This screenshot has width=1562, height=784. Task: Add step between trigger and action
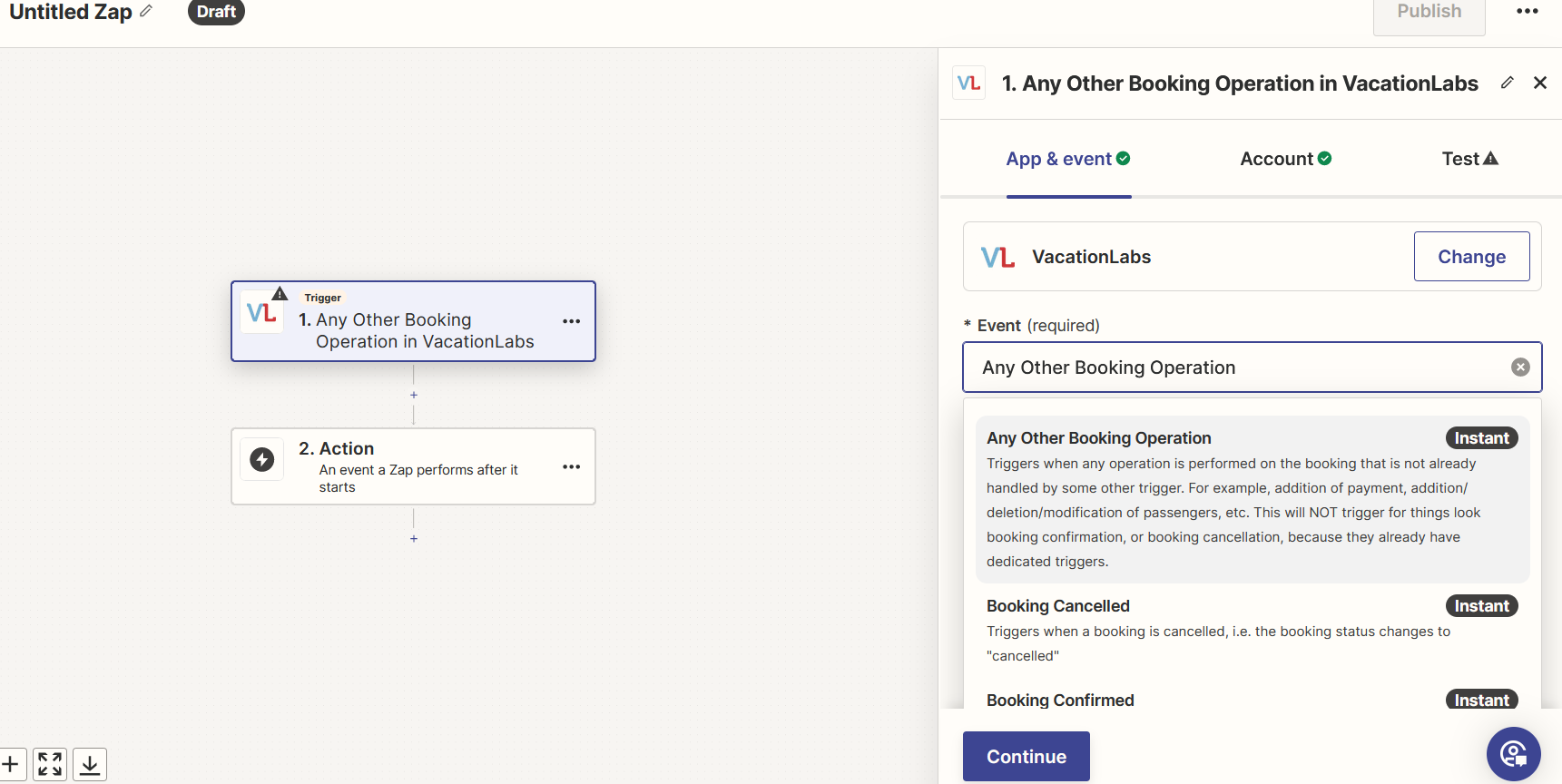click(x=414, y=395)
